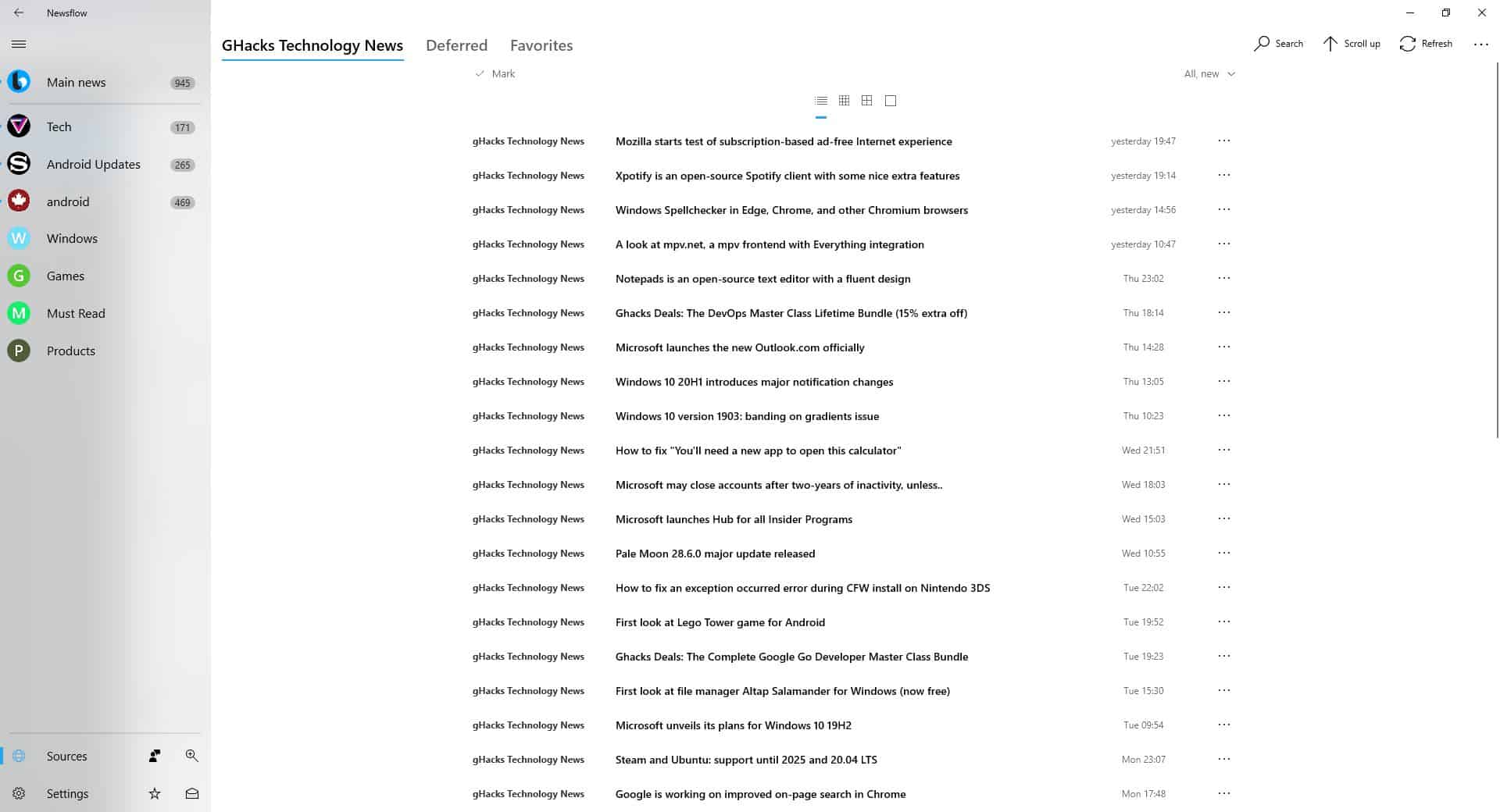
Task: Click the Android Updates count 265
Action: (x=182, y=165)
